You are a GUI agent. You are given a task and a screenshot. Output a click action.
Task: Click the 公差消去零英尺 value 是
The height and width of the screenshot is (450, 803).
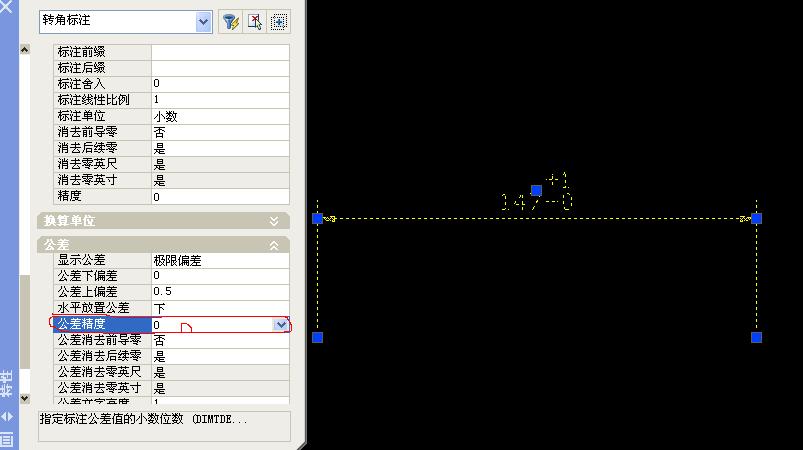coord(220,372)
